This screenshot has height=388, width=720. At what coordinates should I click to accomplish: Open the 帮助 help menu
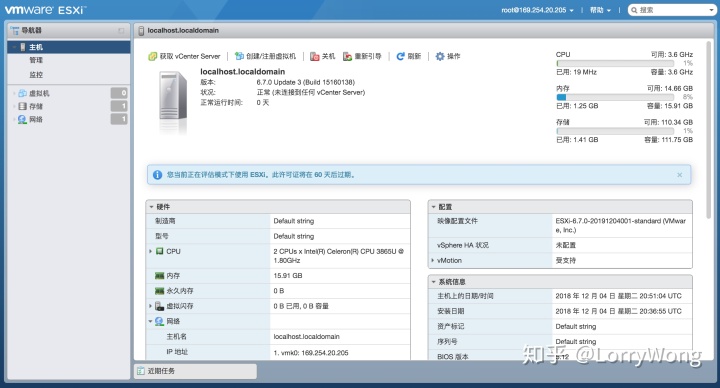pos(600,10)
